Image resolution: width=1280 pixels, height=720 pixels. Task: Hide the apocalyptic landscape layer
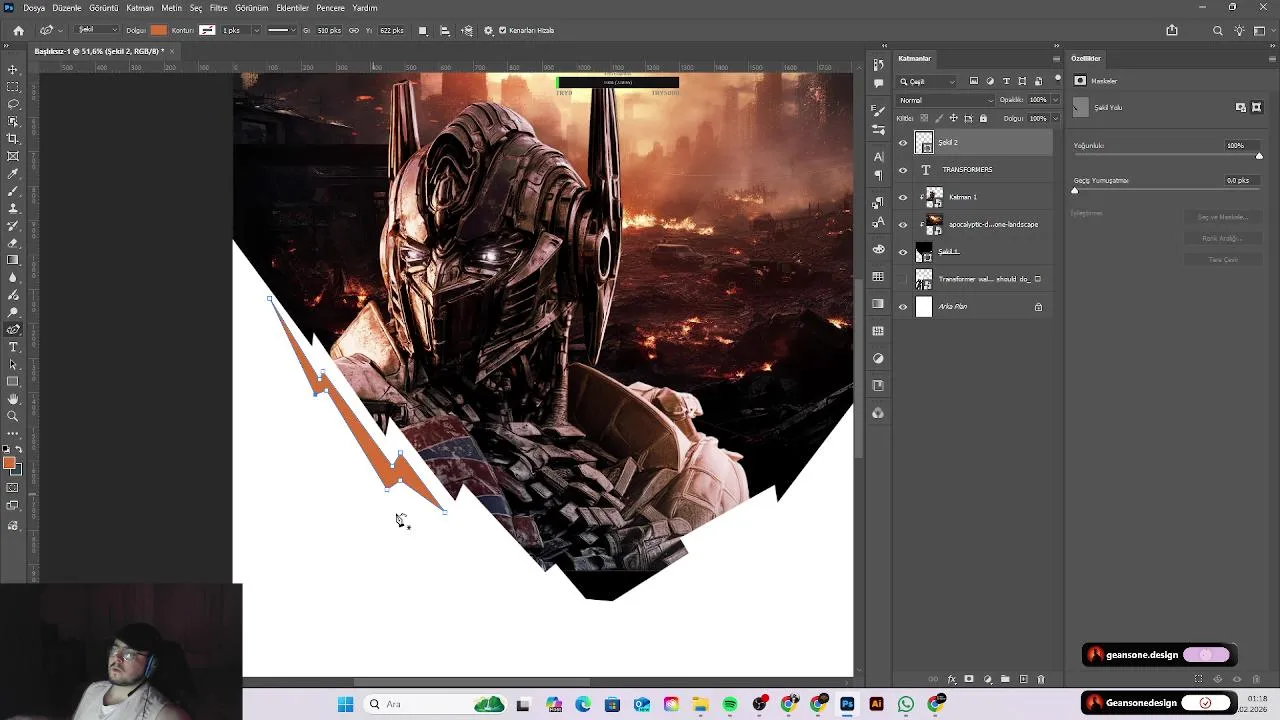pyautogui.click(x=903, y=225)
